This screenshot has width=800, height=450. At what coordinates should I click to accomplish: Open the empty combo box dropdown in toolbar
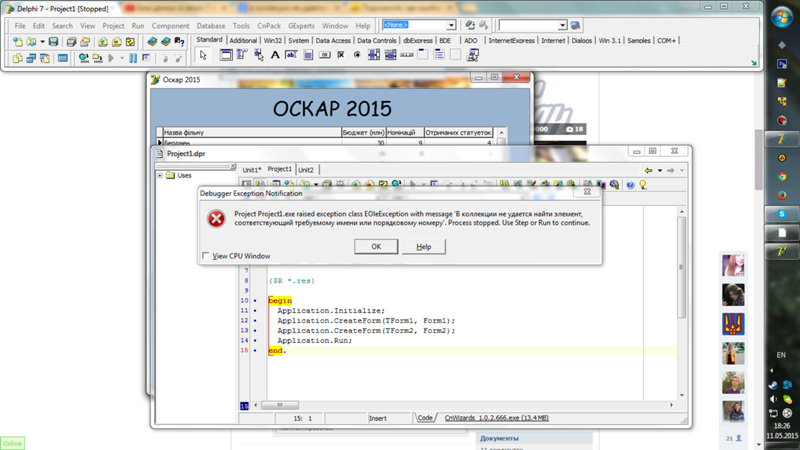(562, 25)
